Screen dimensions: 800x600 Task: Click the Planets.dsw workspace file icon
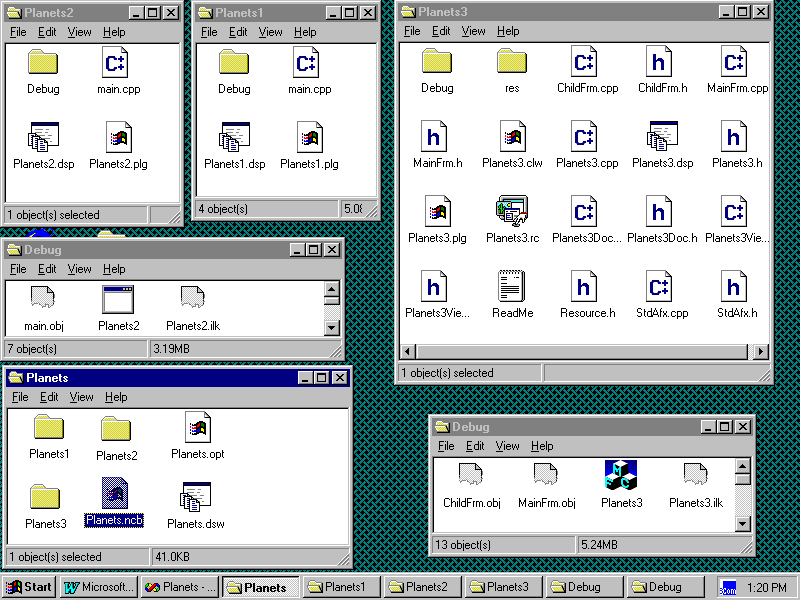tap(198, 497)
